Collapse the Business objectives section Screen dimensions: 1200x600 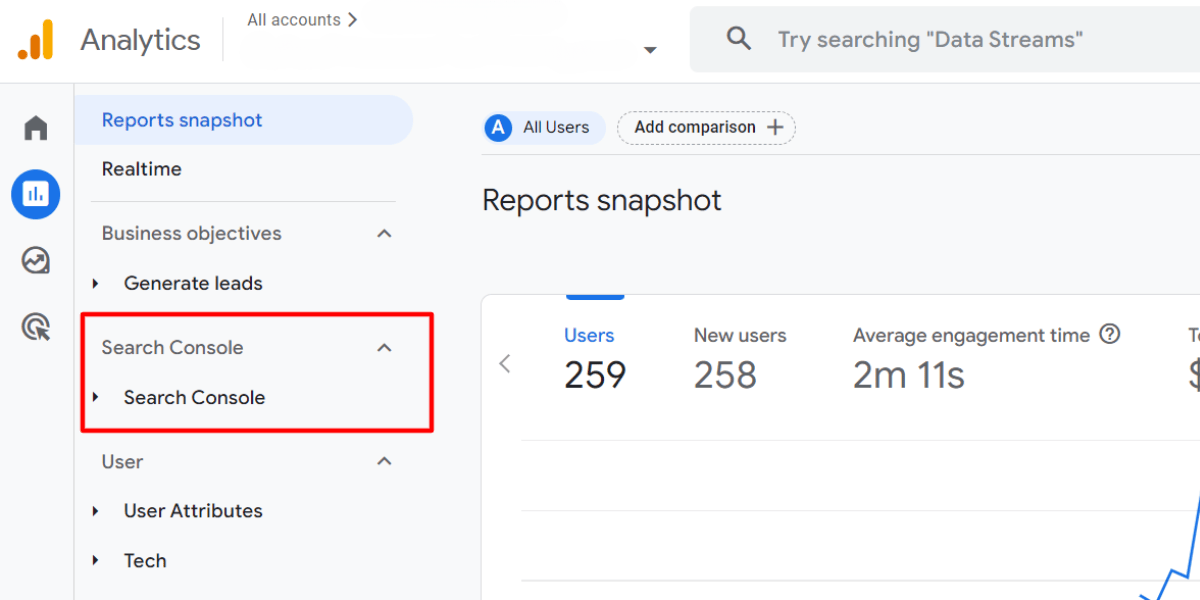(384, 232)
